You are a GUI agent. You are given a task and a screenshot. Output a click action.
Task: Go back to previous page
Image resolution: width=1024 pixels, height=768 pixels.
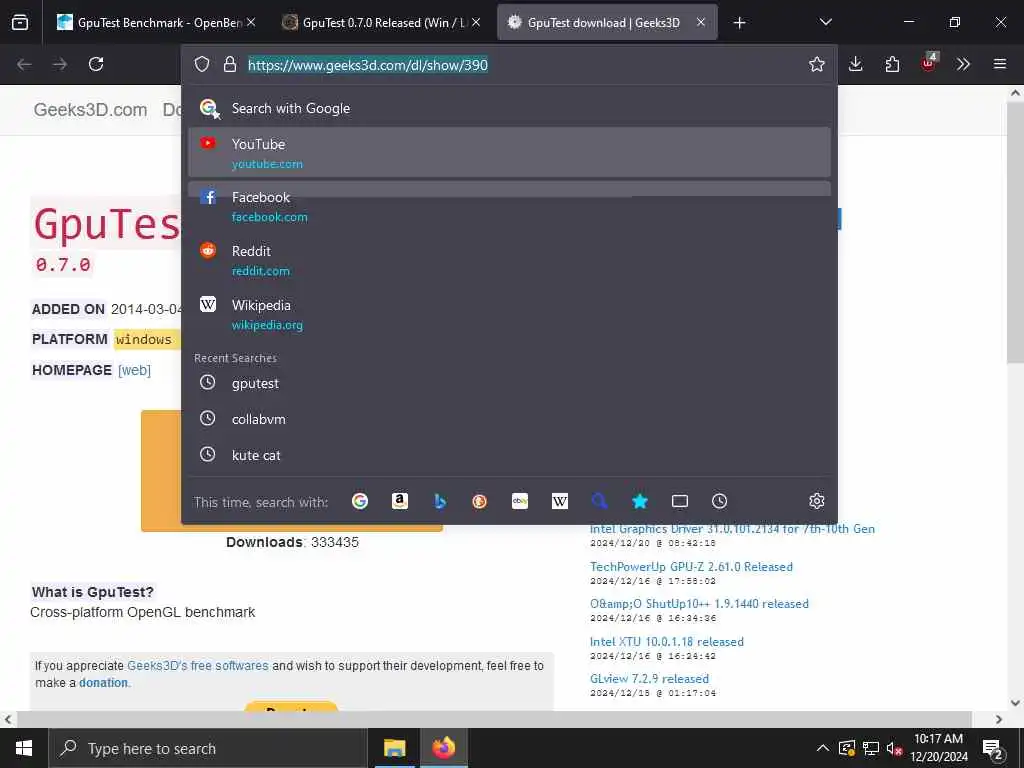pos(24,64)
